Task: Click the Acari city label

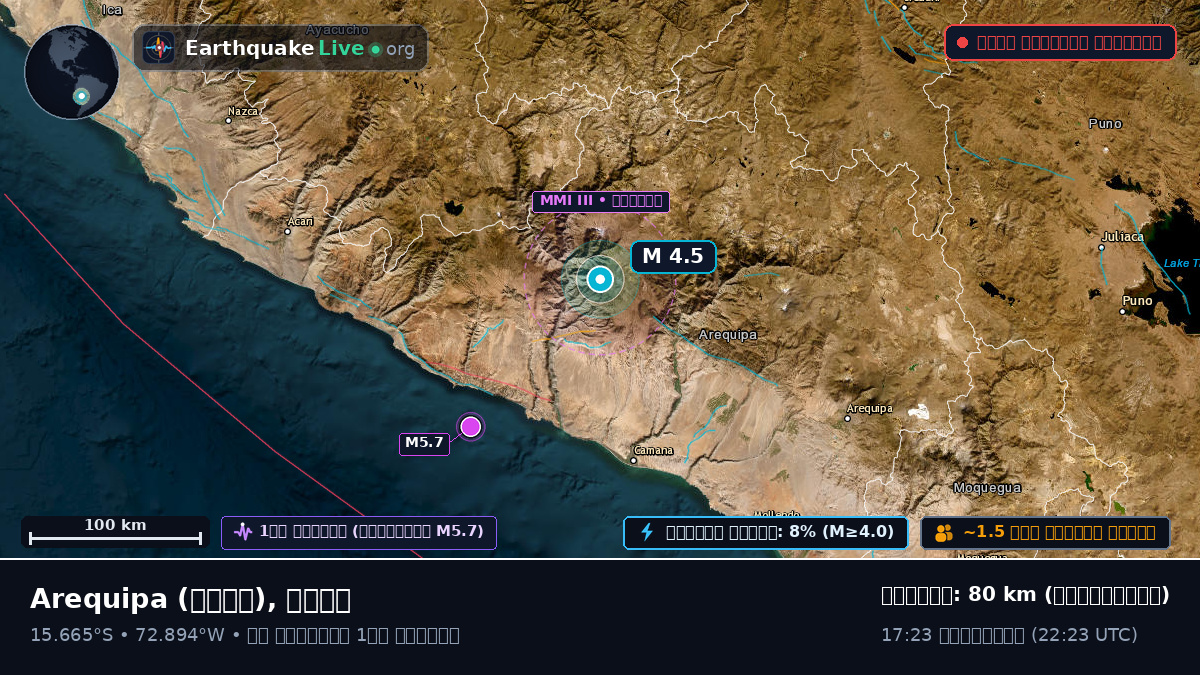Action: tap(301, 221)
